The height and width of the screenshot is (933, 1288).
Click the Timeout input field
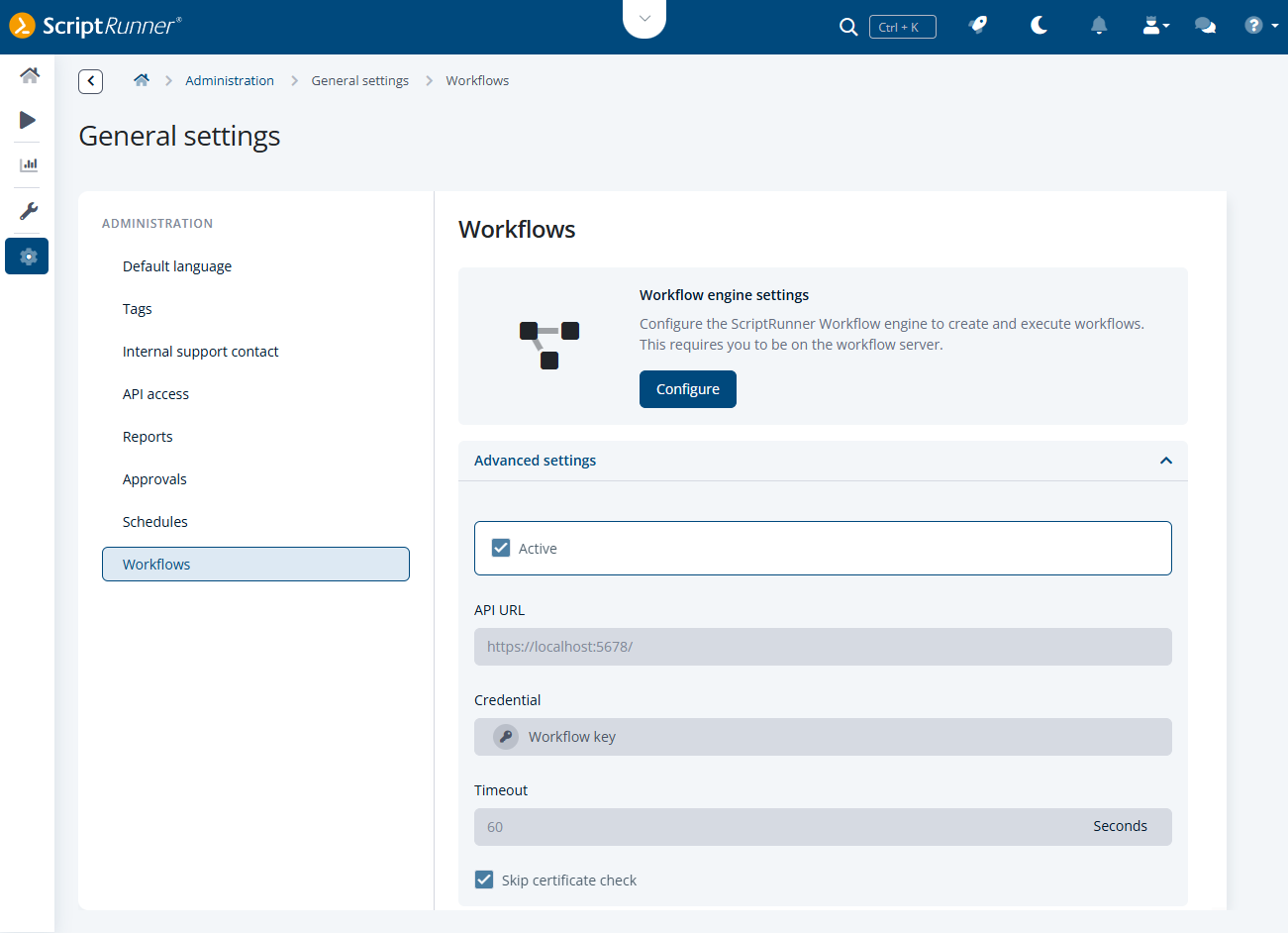[823, 827]
